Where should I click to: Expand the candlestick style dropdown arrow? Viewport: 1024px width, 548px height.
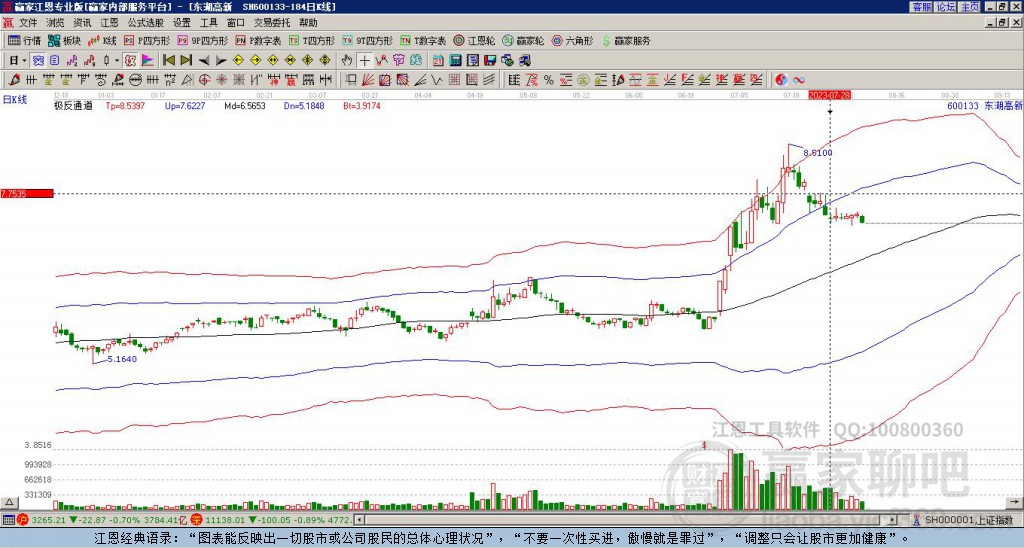pyautogui.click(x=117, y=61)
